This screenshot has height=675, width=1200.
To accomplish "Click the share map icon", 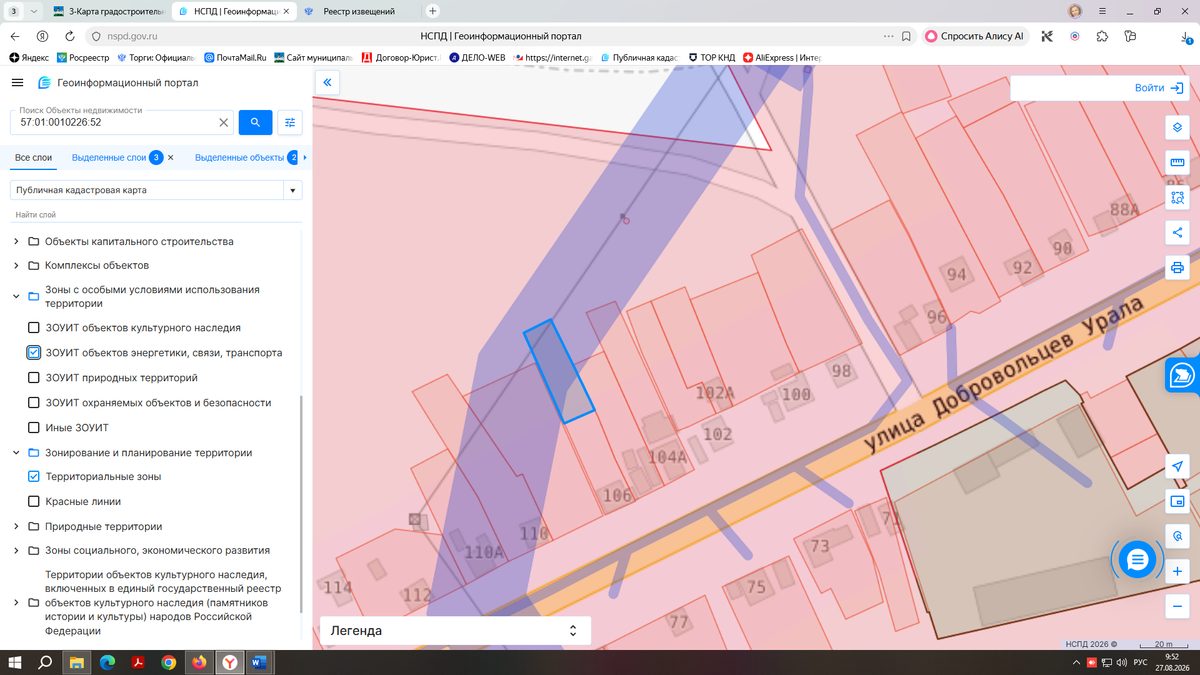I will pyautogui.click(x=1177, y=233).
